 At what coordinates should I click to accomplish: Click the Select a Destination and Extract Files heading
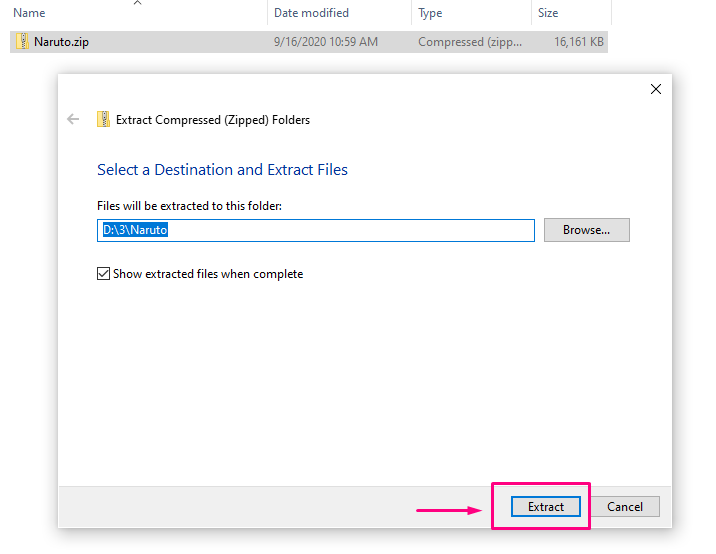222,170
